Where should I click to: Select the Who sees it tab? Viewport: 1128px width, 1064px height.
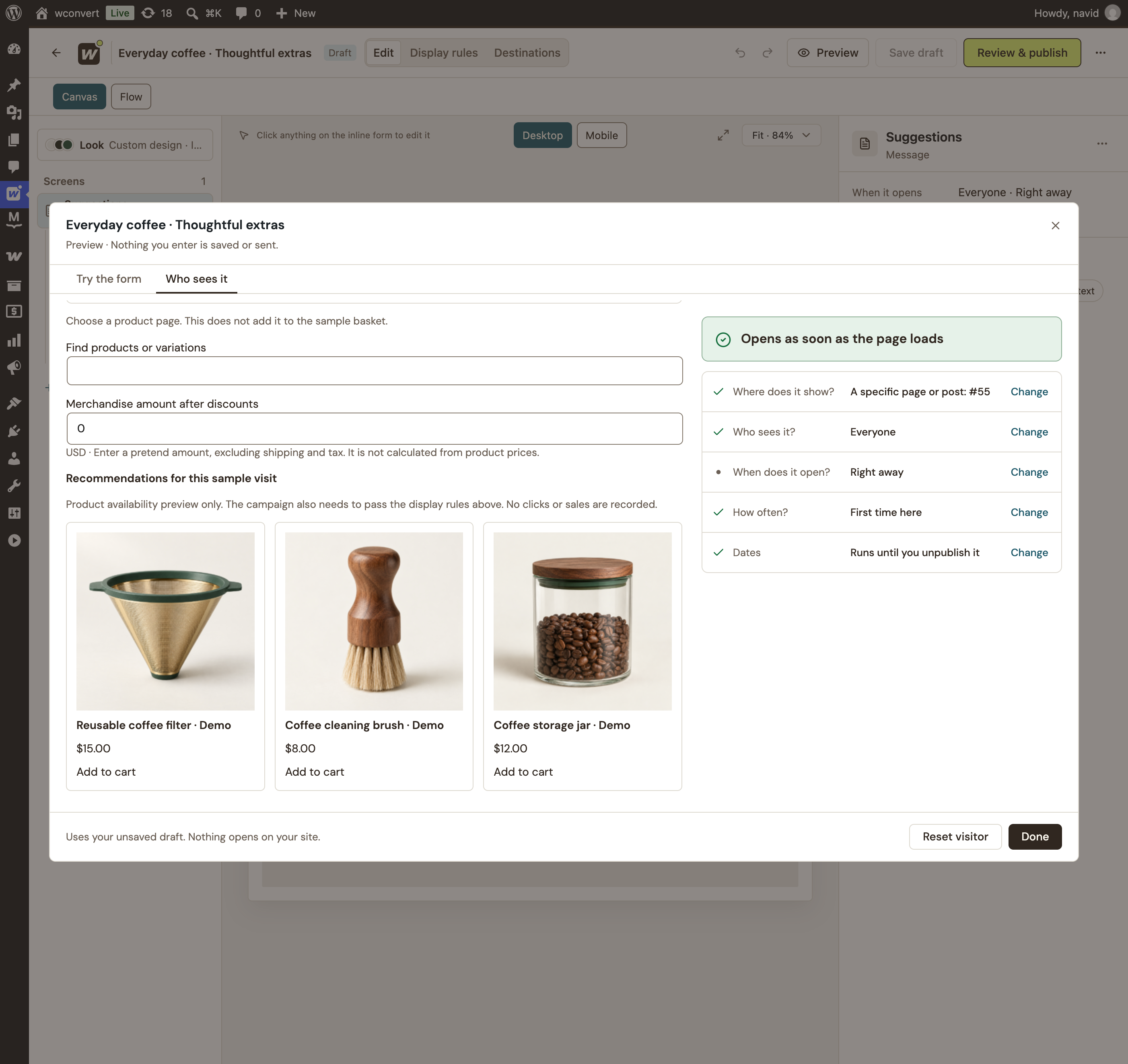(x=196, y=279)
